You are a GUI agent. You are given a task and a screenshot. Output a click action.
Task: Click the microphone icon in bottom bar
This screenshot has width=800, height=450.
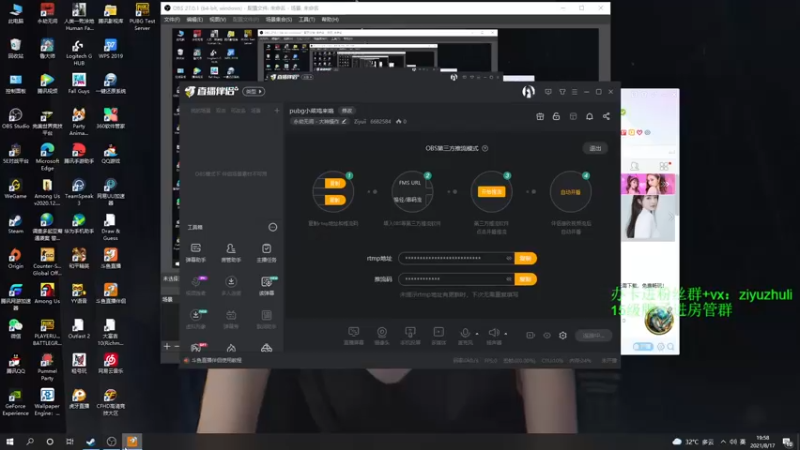[x=465, y=334]
